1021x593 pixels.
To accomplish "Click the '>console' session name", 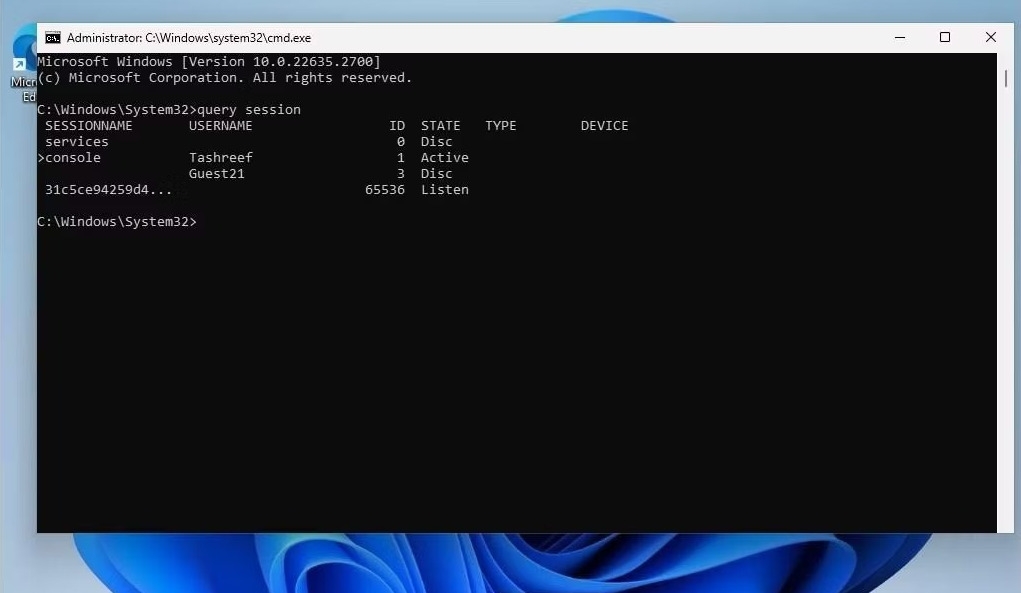I will pos(69,158).
